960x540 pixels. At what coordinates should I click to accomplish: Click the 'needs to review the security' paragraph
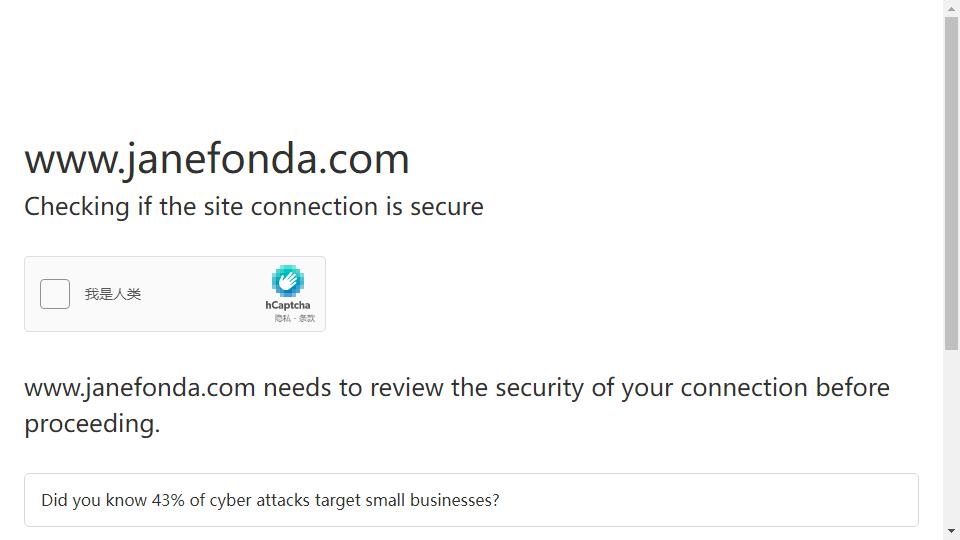(x=457, y=406)
